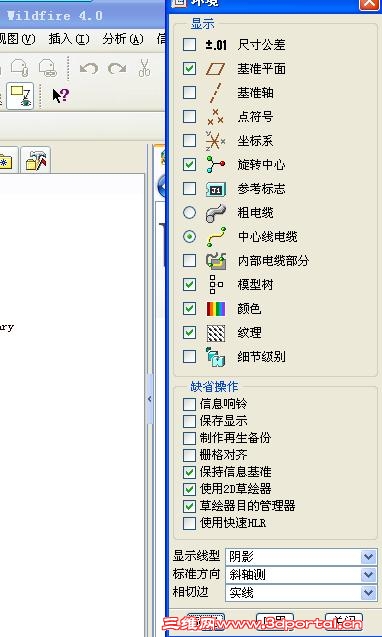This screenshot has width=382, height=637.
Task: Open the 视图(V) menu
Action: click(18, 39)
